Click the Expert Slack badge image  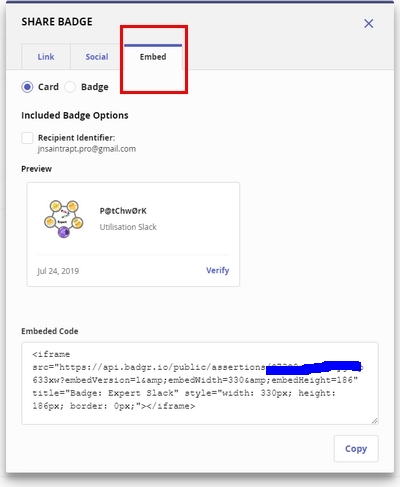64,219
